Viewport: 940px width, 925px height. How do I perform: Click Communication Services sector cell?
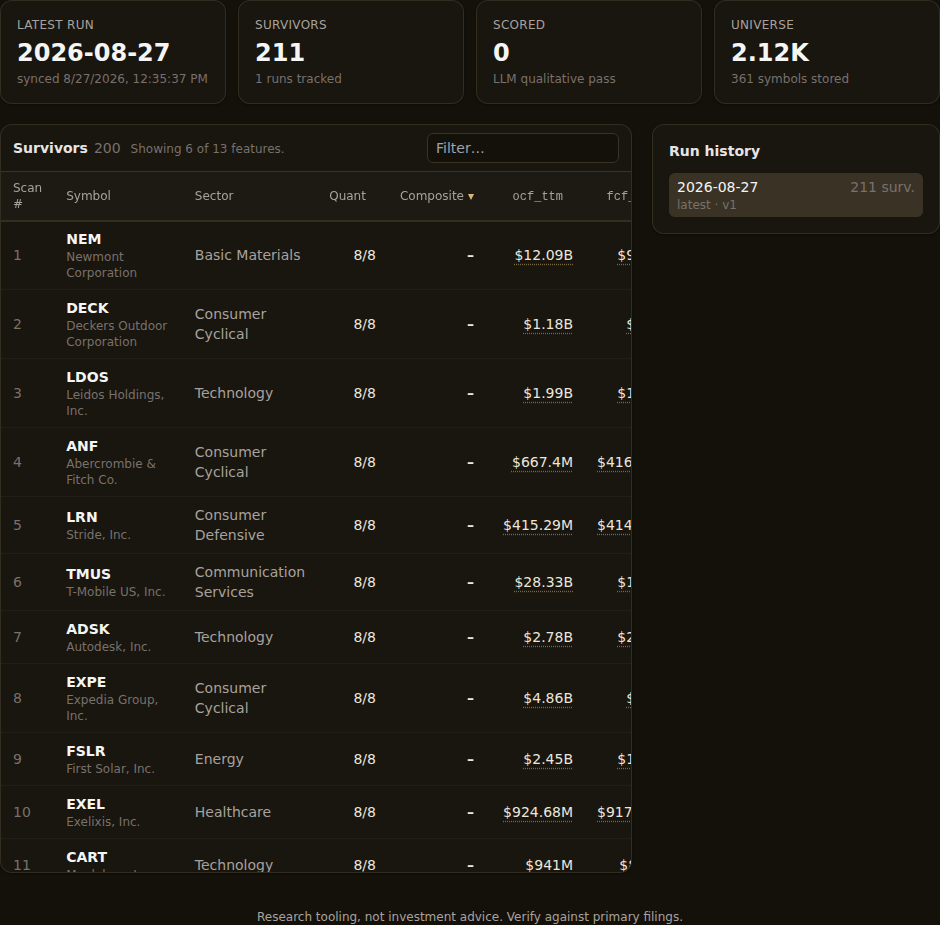coord(249,582)
